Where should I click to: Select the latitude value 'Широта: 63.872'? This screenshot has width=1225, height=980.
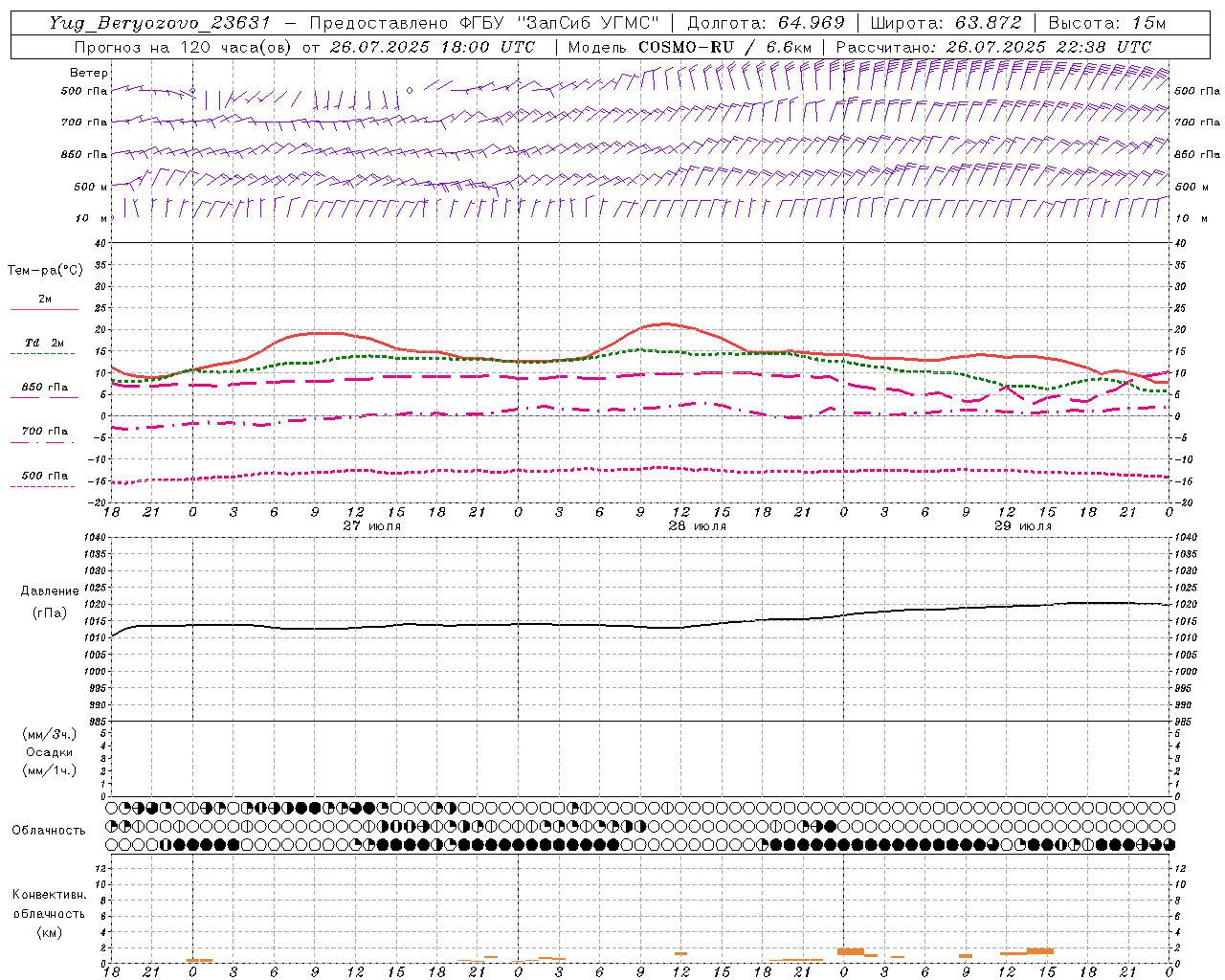[947, 23]
